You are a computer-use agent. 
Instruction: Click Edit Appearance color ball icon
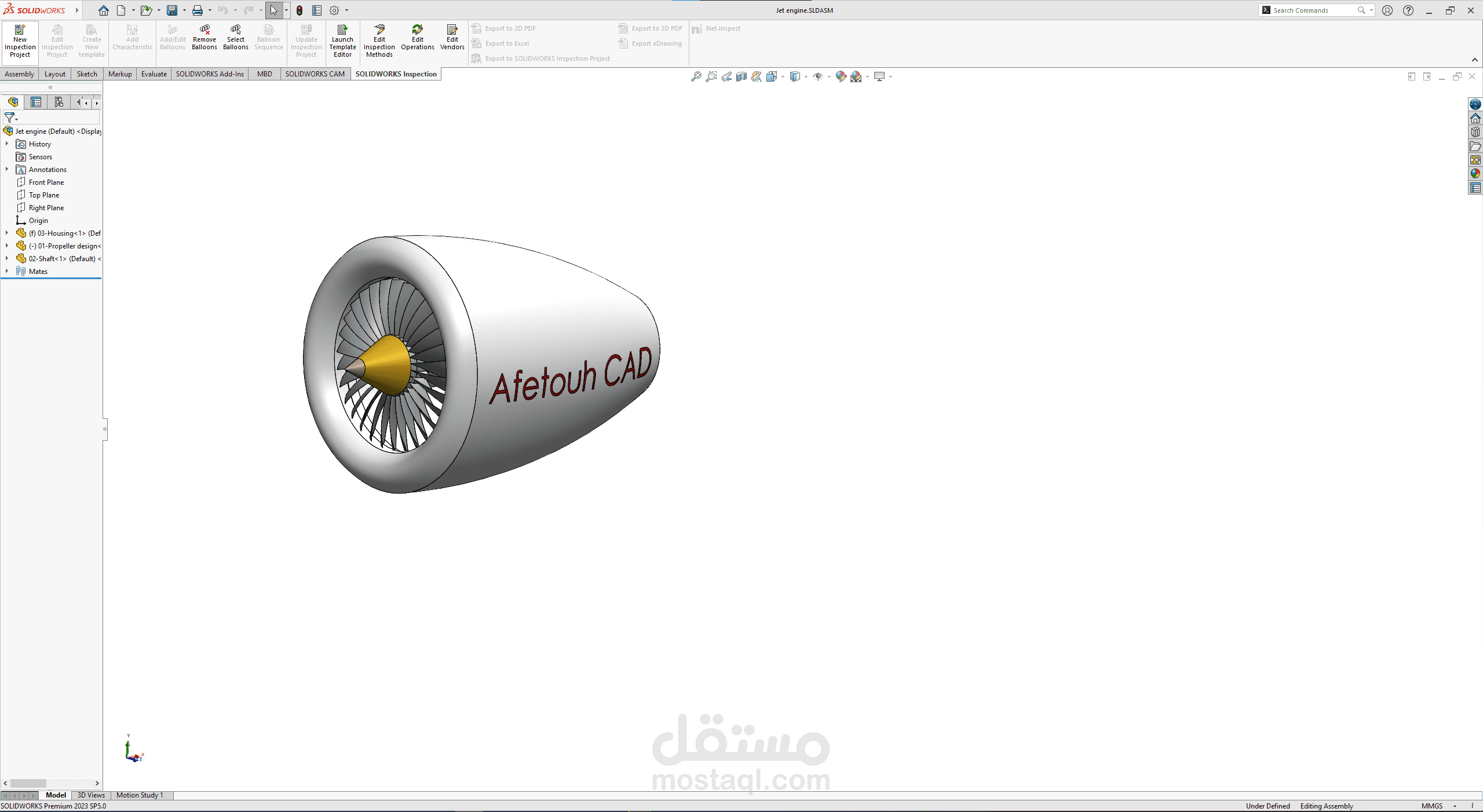click(841, 76)
